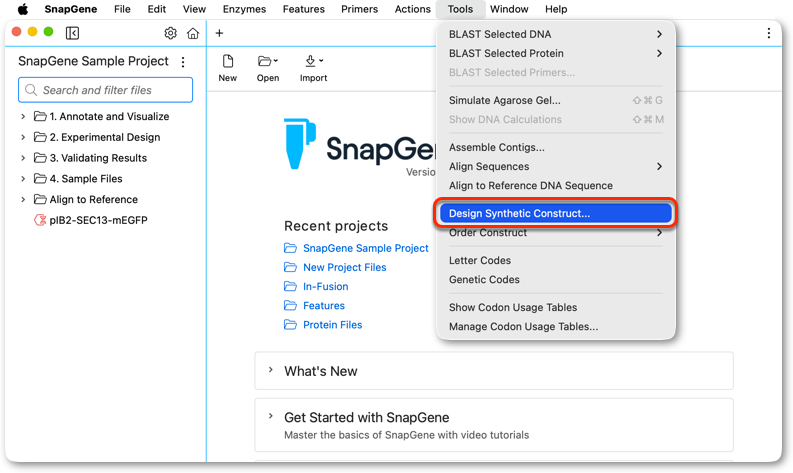Expand the 2. Experimental Design folder

click(x=23, y=137)
